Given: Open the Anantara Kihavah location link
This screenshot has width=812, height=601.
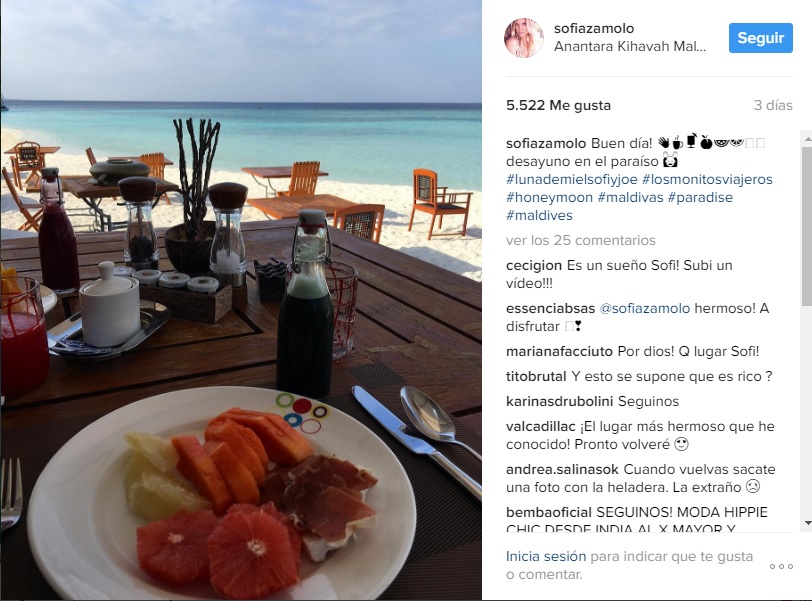Looking at the screenshot, I should pyautogui.click(x=630, y=47).
